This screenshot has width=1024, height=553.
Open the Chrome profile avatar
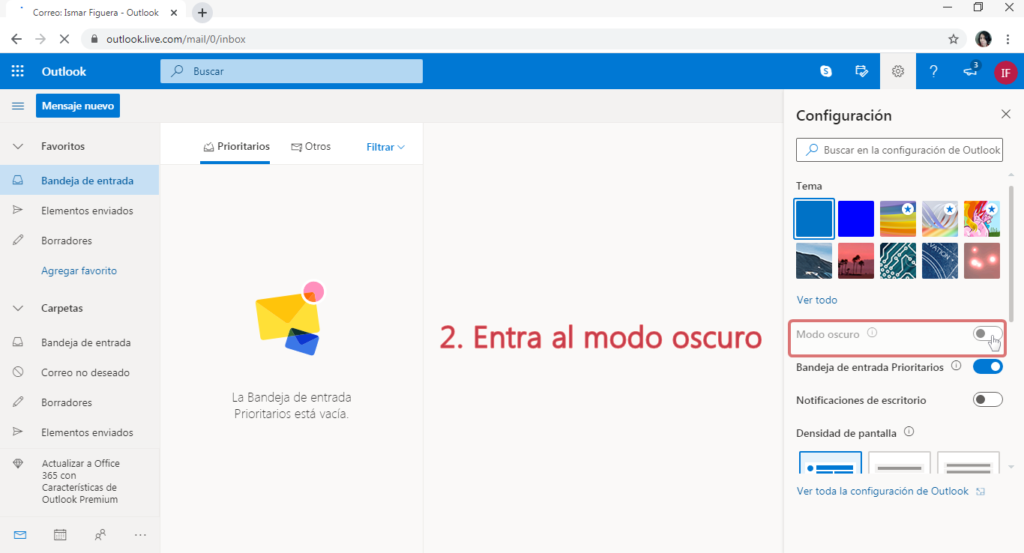pos(983,39)
